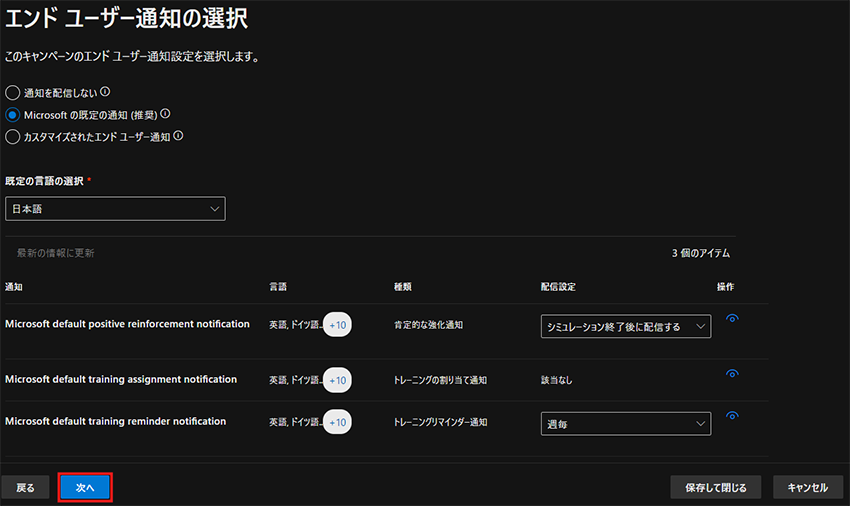
Task: Sort by 種類 column header
Action: point(403,287)
